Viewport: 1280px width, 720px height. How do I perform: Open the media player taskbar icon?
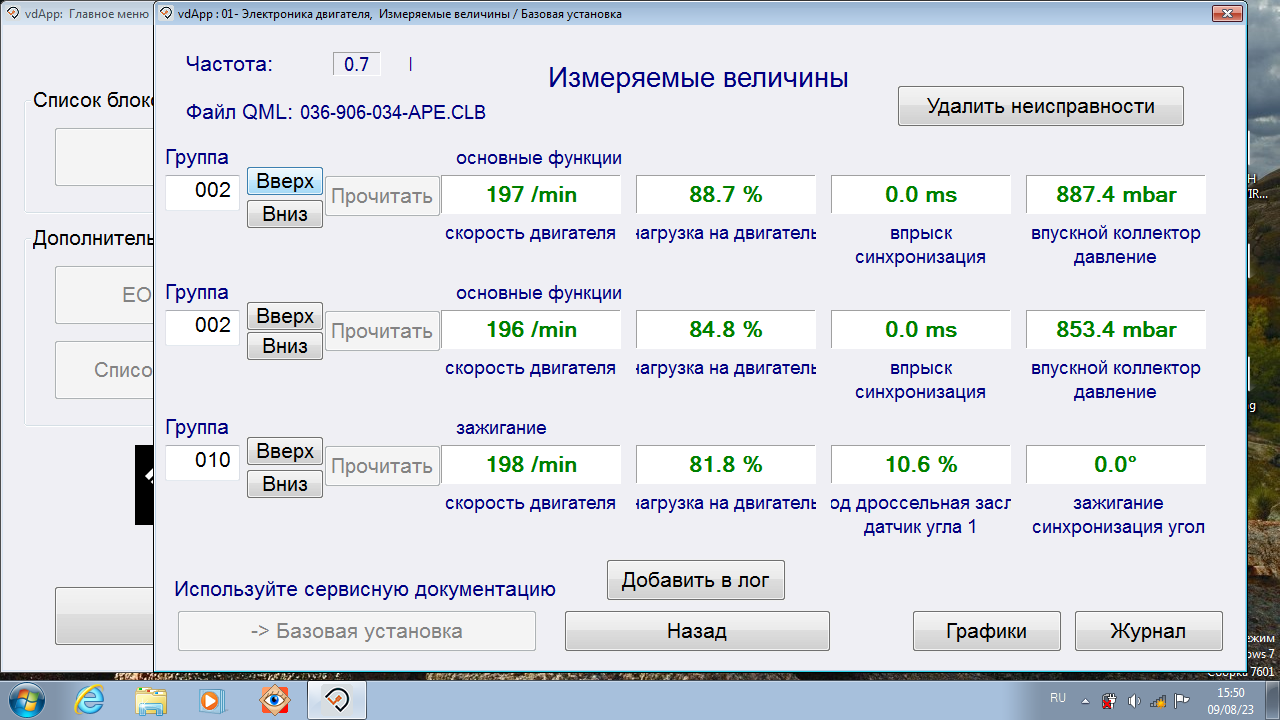(213, 699)
